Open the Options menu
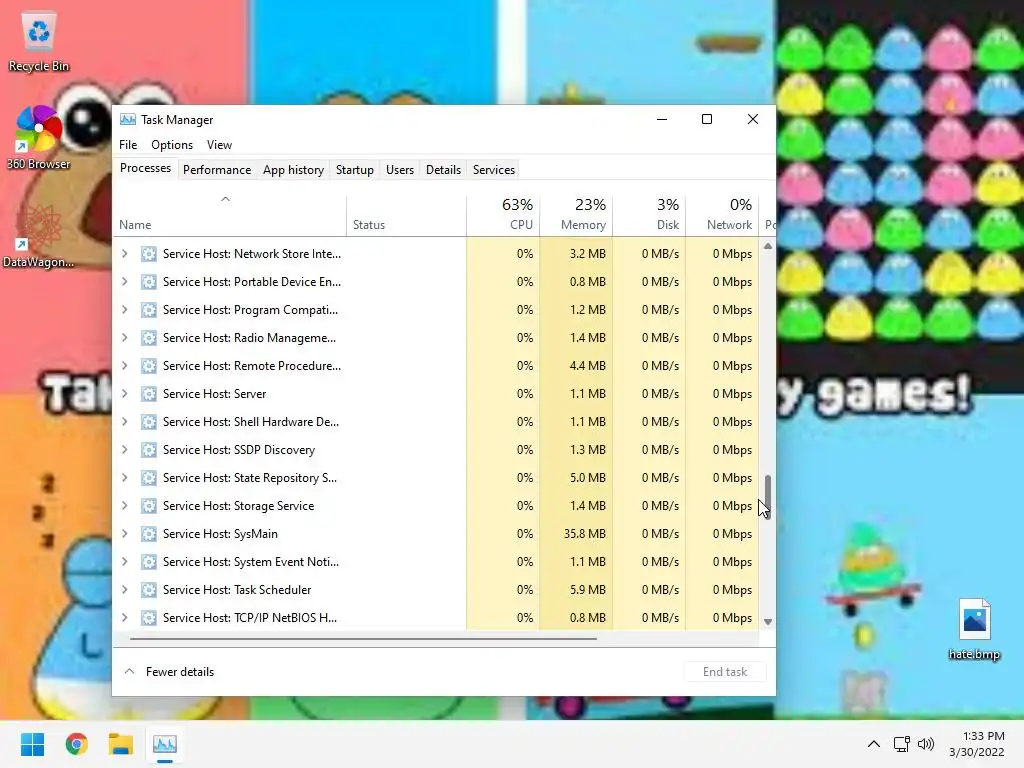 click(172, 145)
